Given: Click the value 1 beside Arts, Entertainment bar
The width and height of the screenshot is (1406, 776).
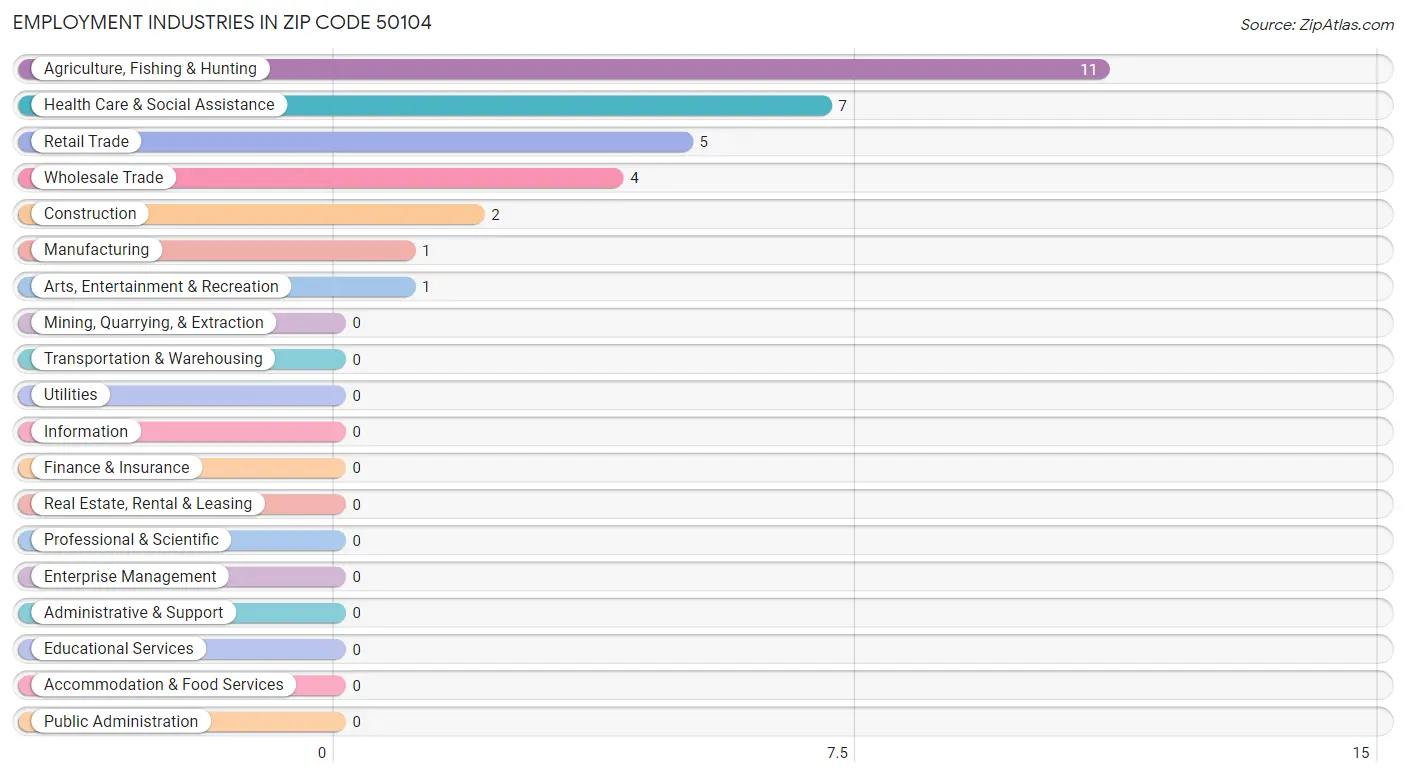Looking at the screenshot, I should [x=426, y=287].
